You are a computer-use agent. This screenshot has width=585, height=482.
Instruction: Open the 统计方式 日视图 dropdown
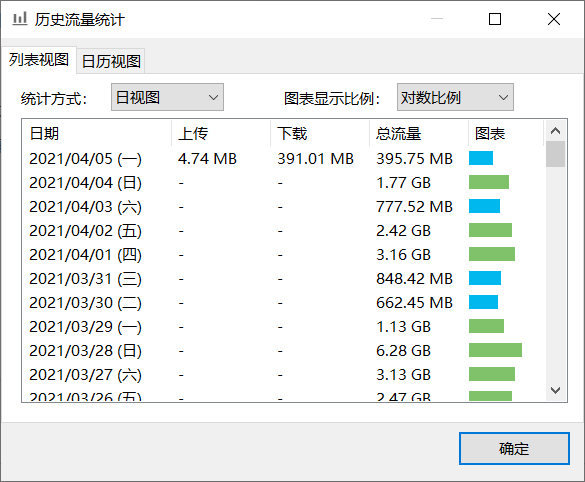(167, 97)
